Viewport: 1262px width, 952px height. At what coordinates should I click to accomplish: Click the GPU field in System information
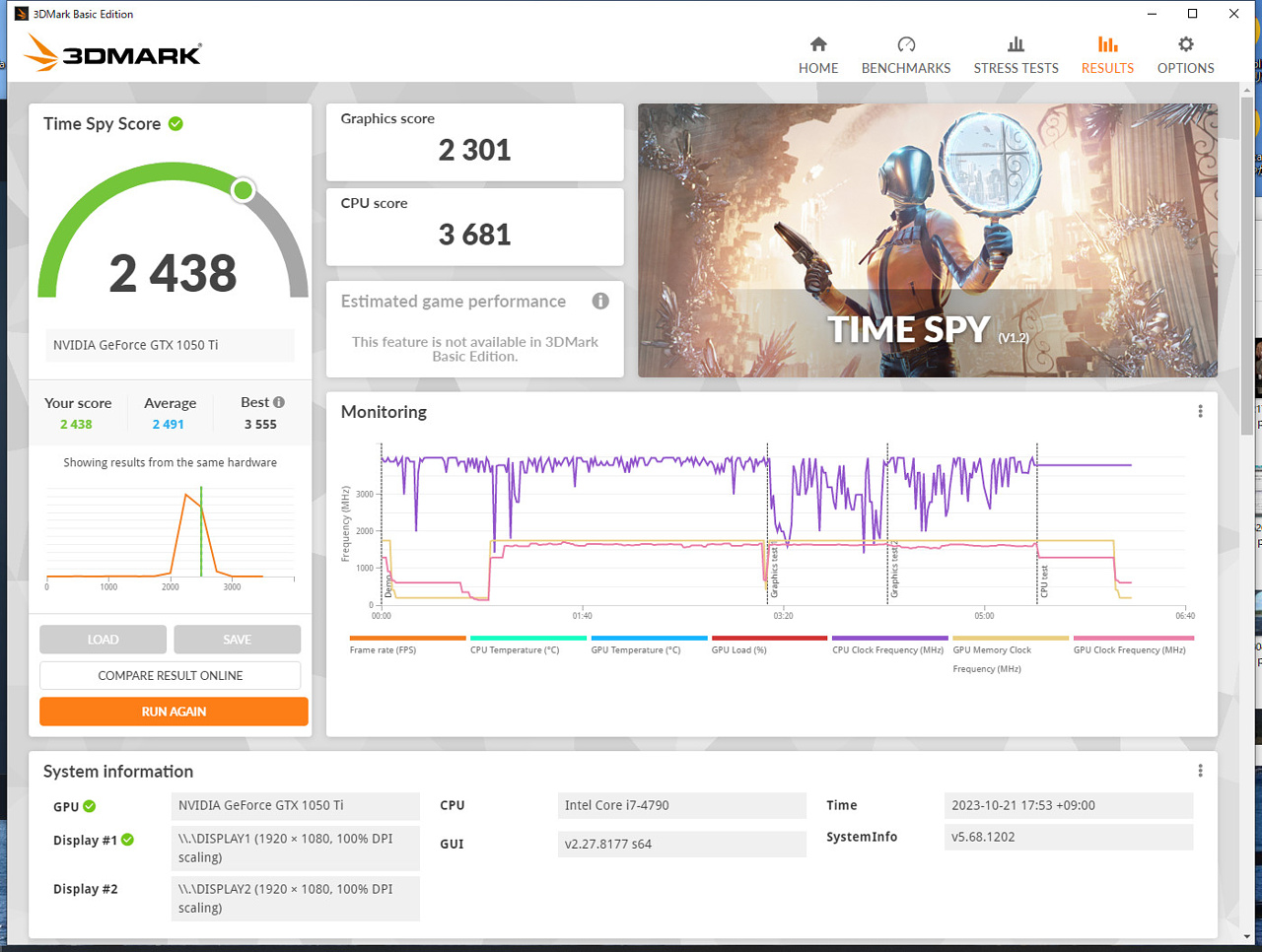tap(295, 805)
